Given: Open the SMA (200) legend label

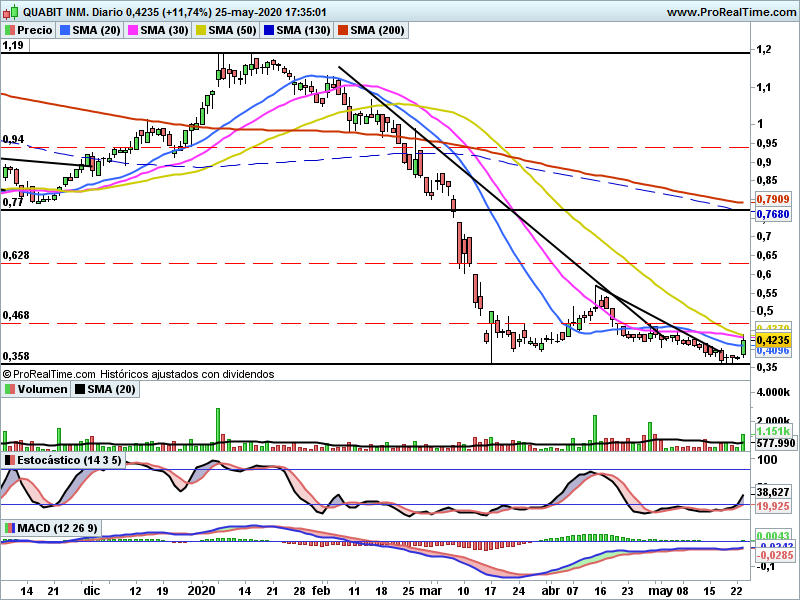Looking at the screenshot, I should click(377, 30).
